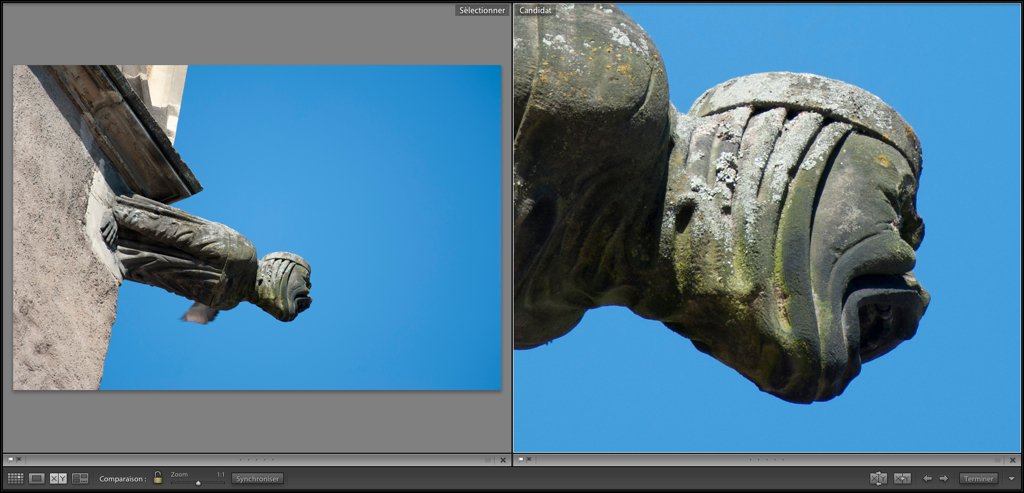The height and width of the screenshot is (493, 1024).
Task: Click the Swap select and candidate icon
Action: (878, 479)
